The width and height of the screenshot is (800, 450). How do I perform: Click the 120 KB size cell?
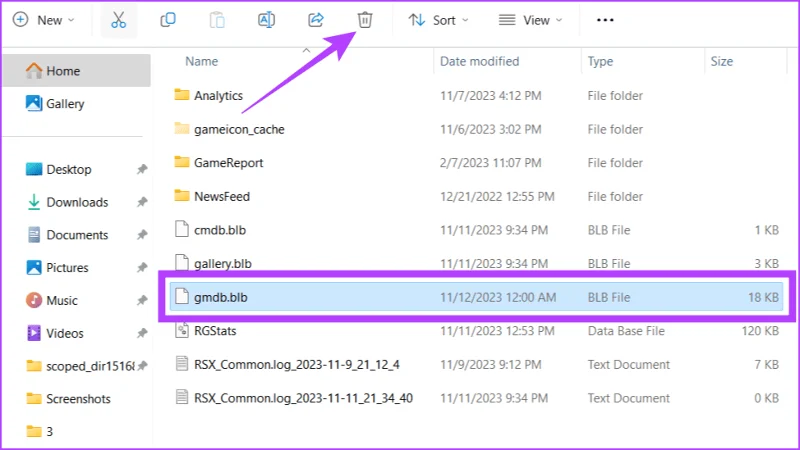click(760, 331)
